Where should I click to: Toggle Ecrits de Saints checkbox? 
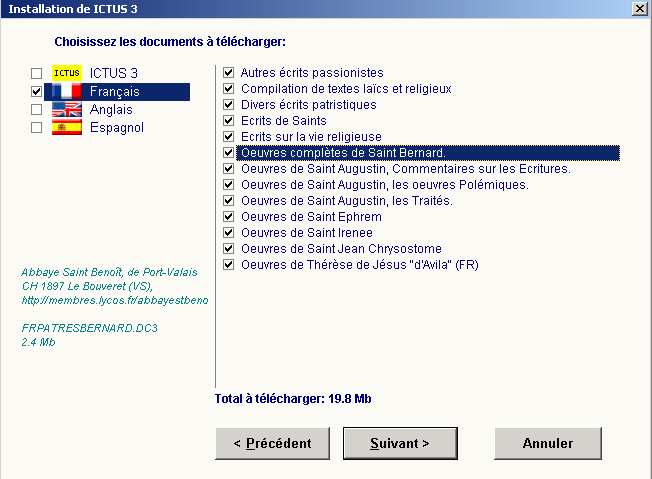tap(228, 121)
